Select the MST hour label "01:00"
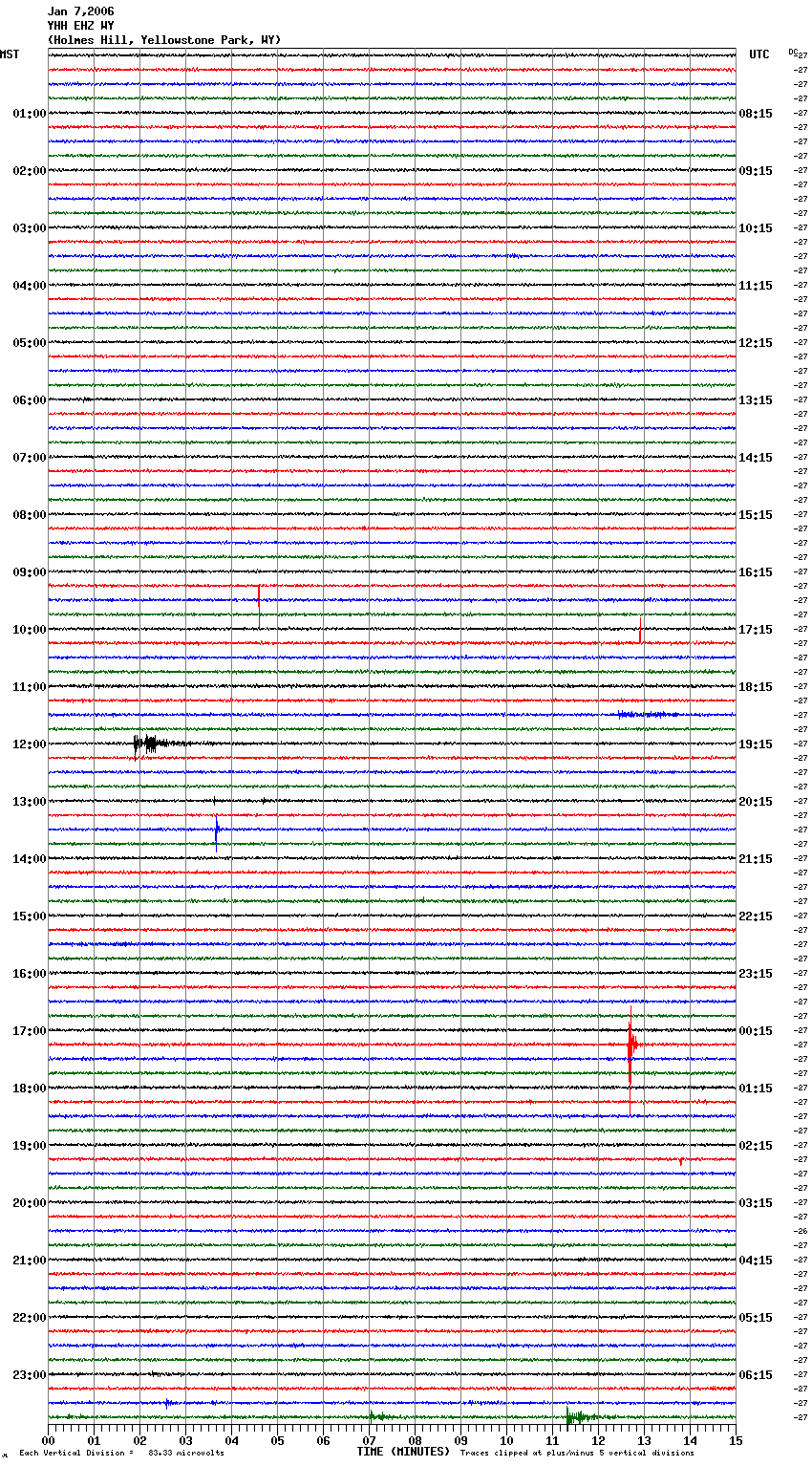The image size is (812, 1466). point(30,114)
